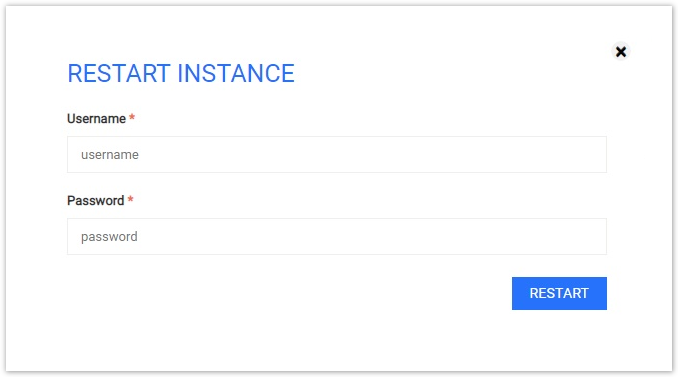Dismiss the dialog using the black X
The height and width of the screenshot is (377, 678).
pyautogui.click(x=620, y=52)
